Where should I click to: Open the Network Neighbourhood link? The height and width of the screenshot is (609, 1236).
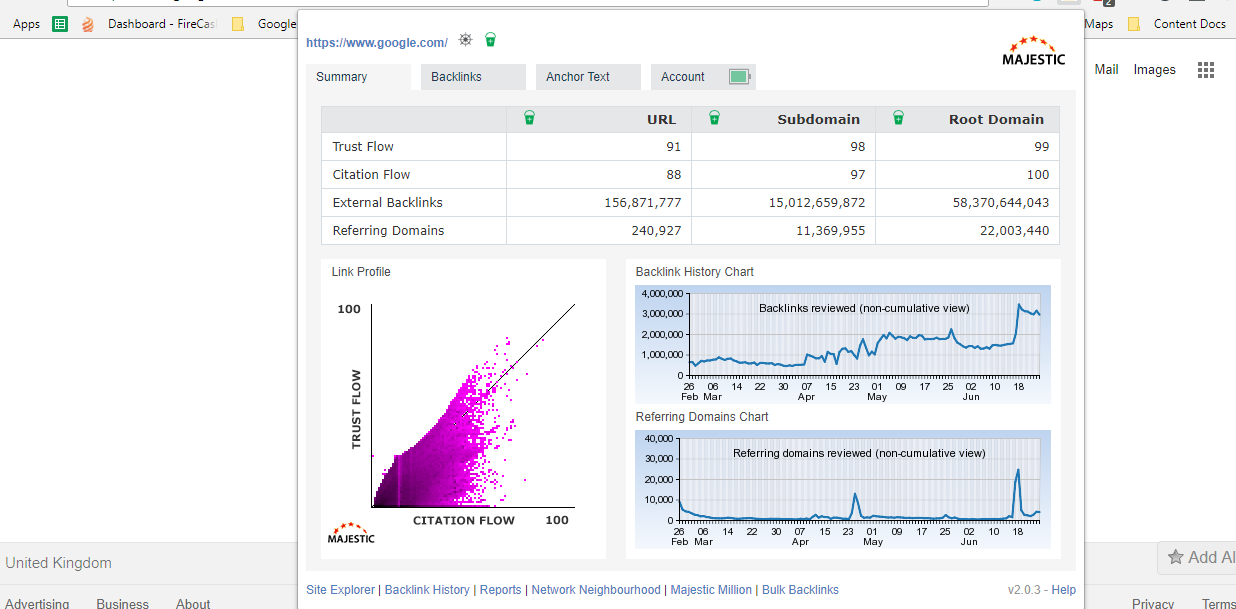[596, 590]
